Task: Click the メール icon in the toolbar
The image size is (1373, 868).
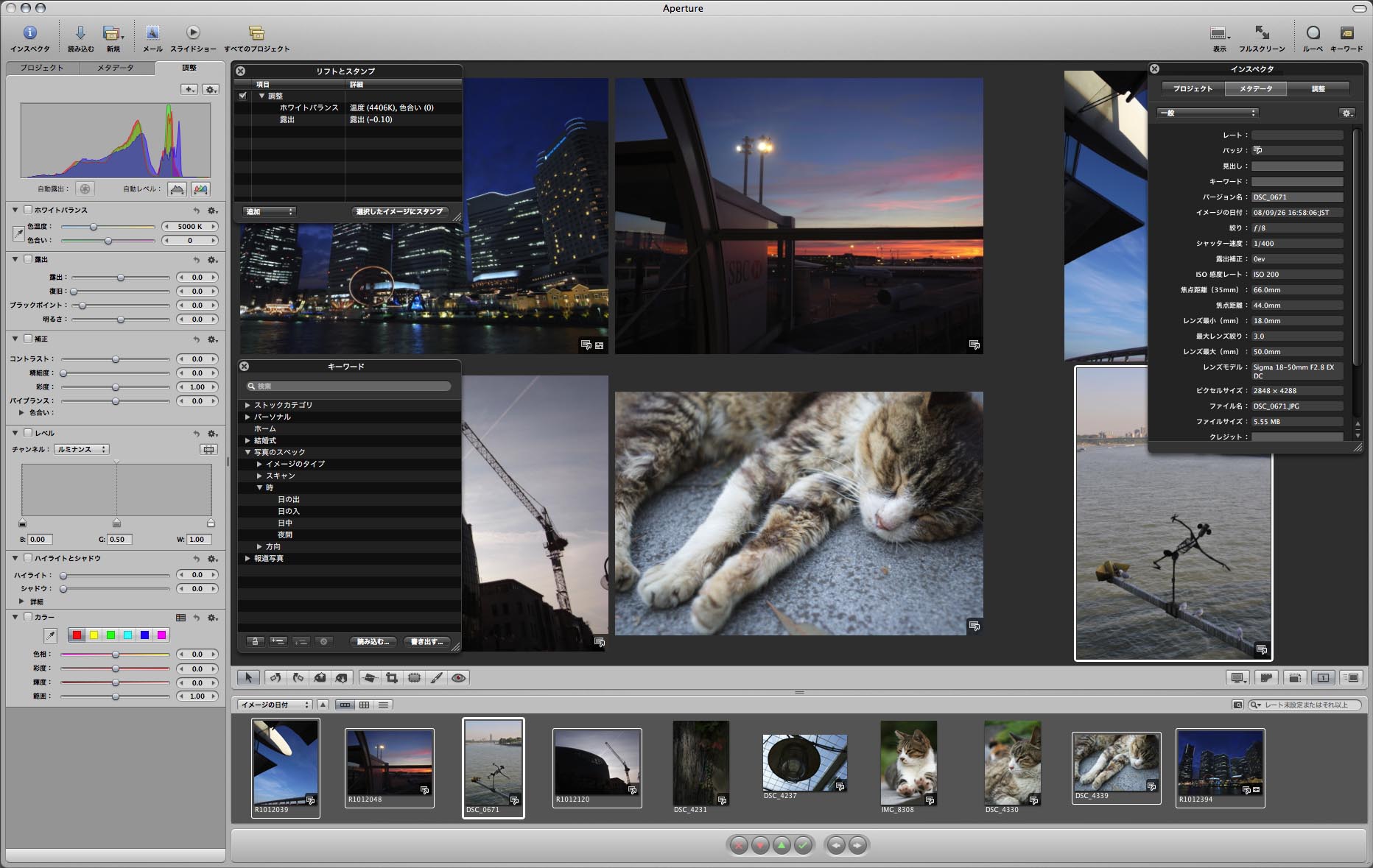Action: click(x=152, y=33)
